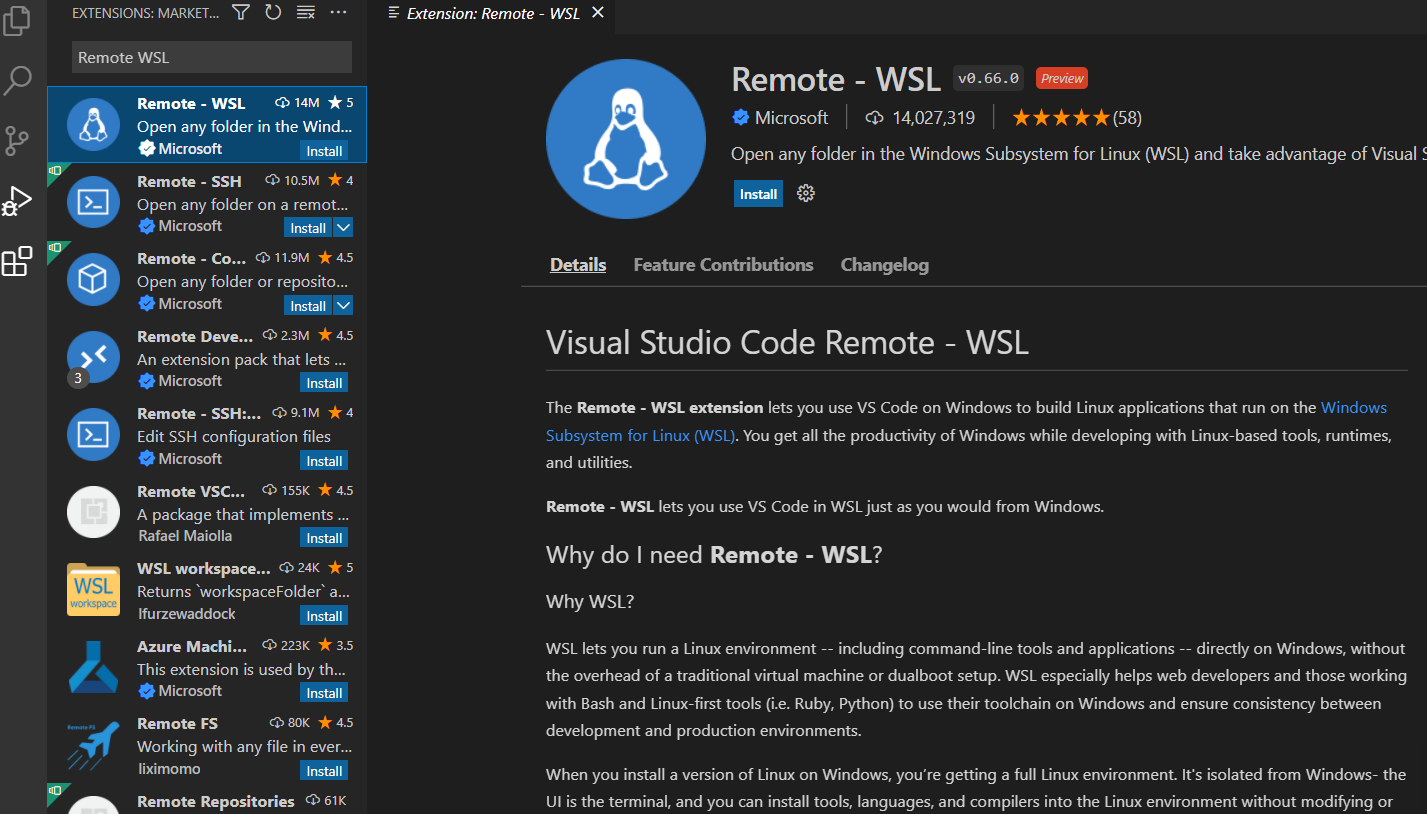Select Azure Machine Learning extension icon
1427x814 pixels.
93,668
